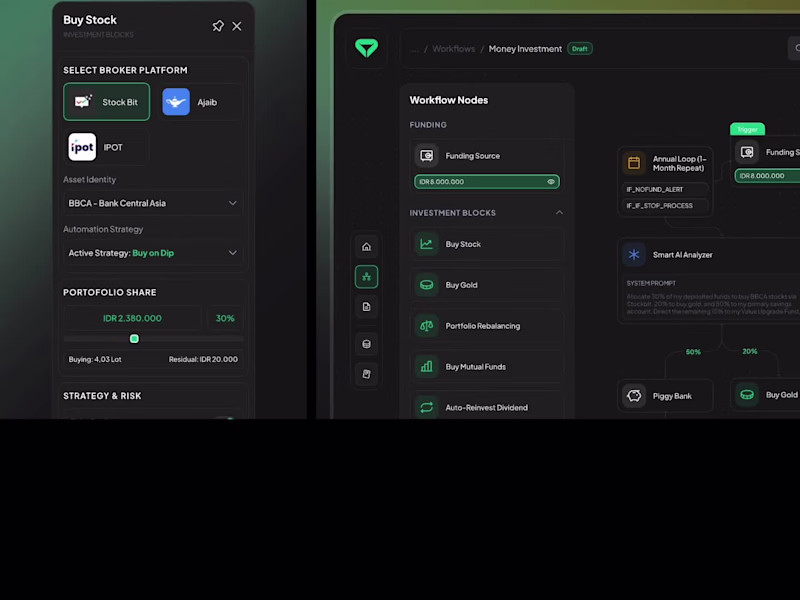Click Money Investment breadcrumb title

[525, 49]
